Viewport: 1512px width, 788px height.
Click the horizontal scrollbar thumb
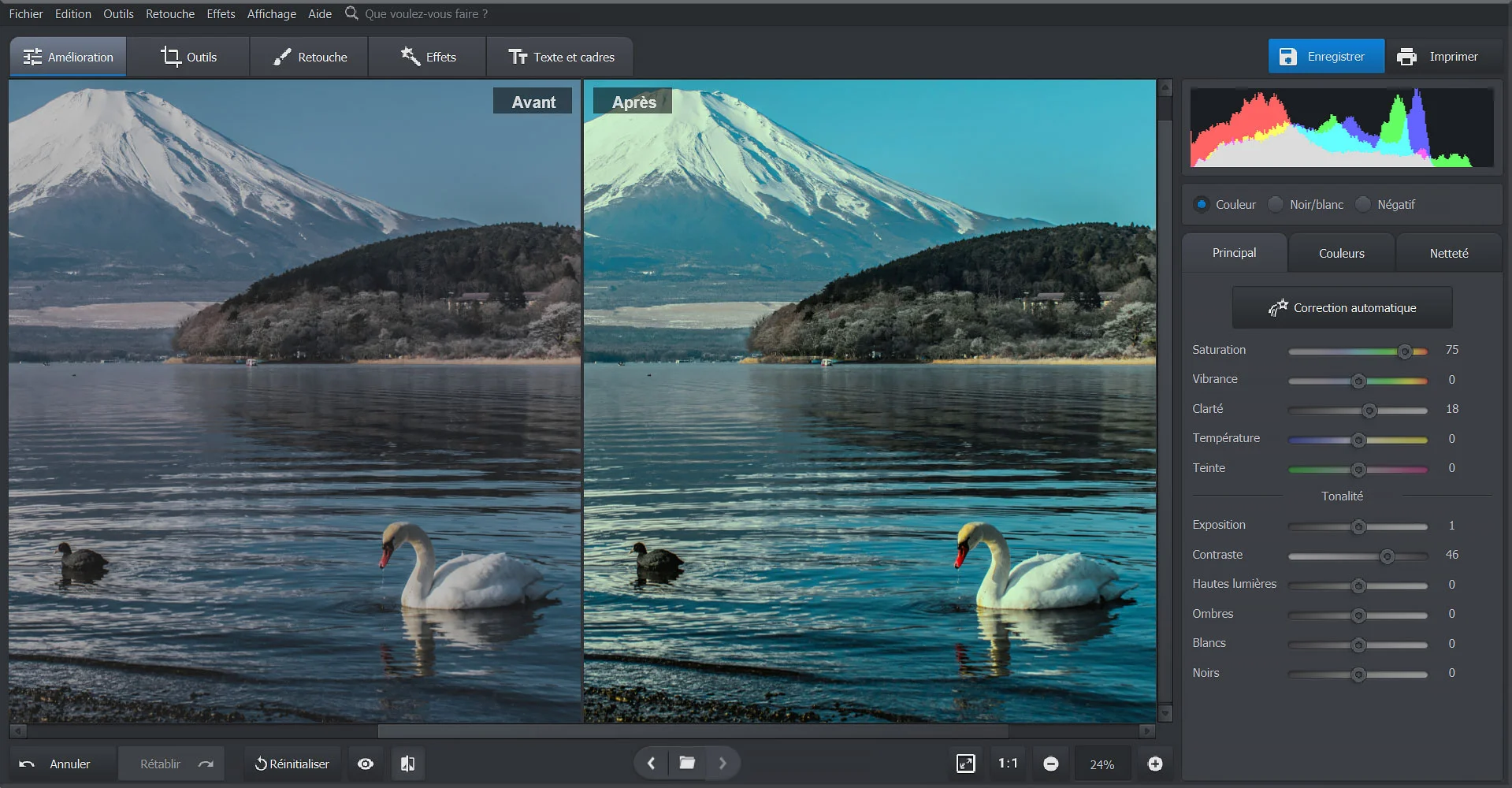(693, 731)
